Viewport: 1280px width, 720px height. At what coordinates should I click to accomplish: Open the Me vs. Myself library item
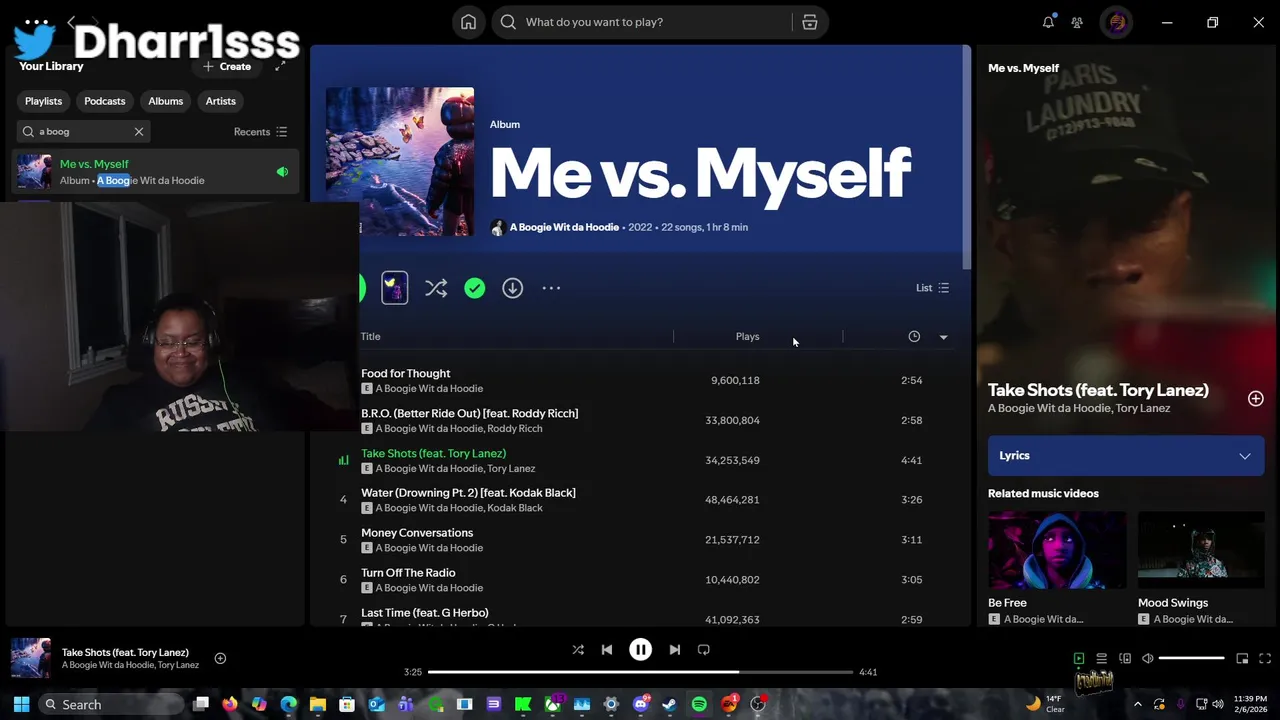click(x=155, y=172)
